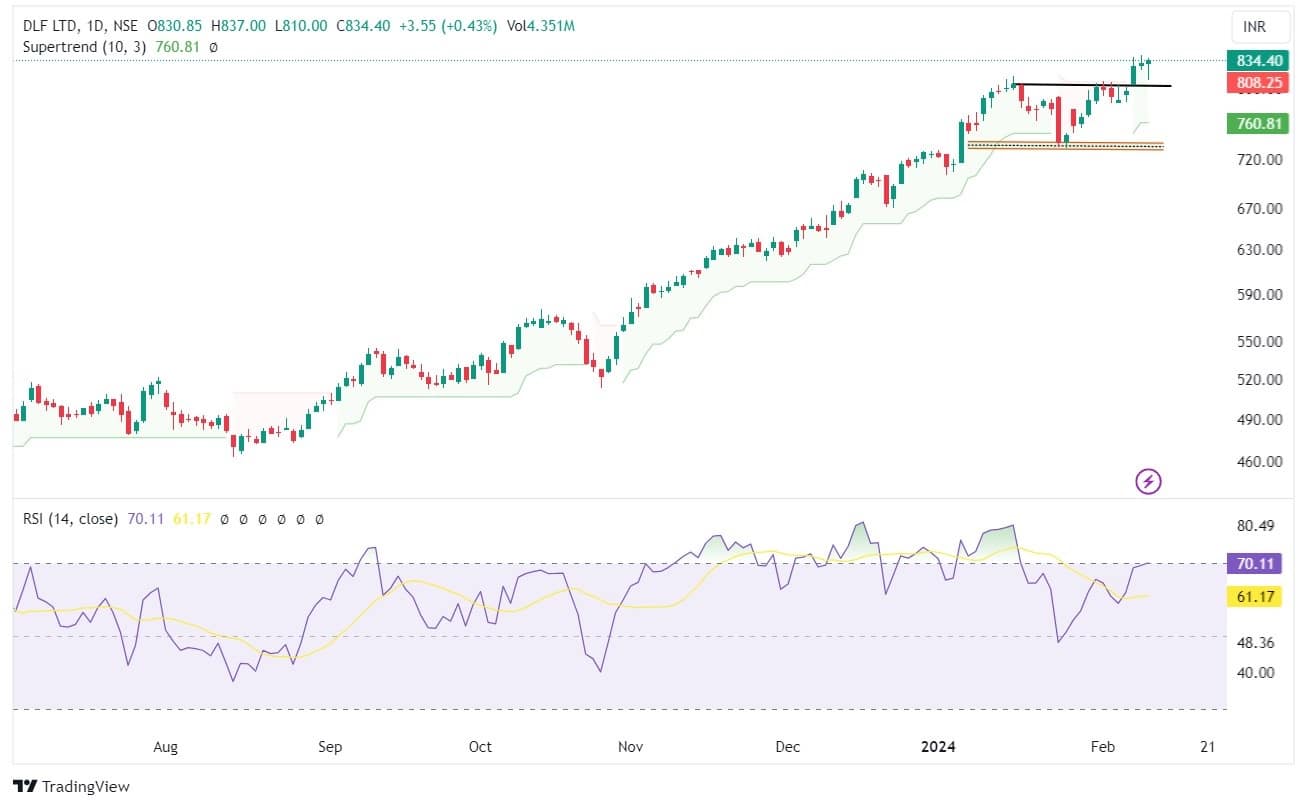Click the red 808.25 price axis label
The height and width of the screenshot is (808, 1307).
click(x=1258, y=83)
